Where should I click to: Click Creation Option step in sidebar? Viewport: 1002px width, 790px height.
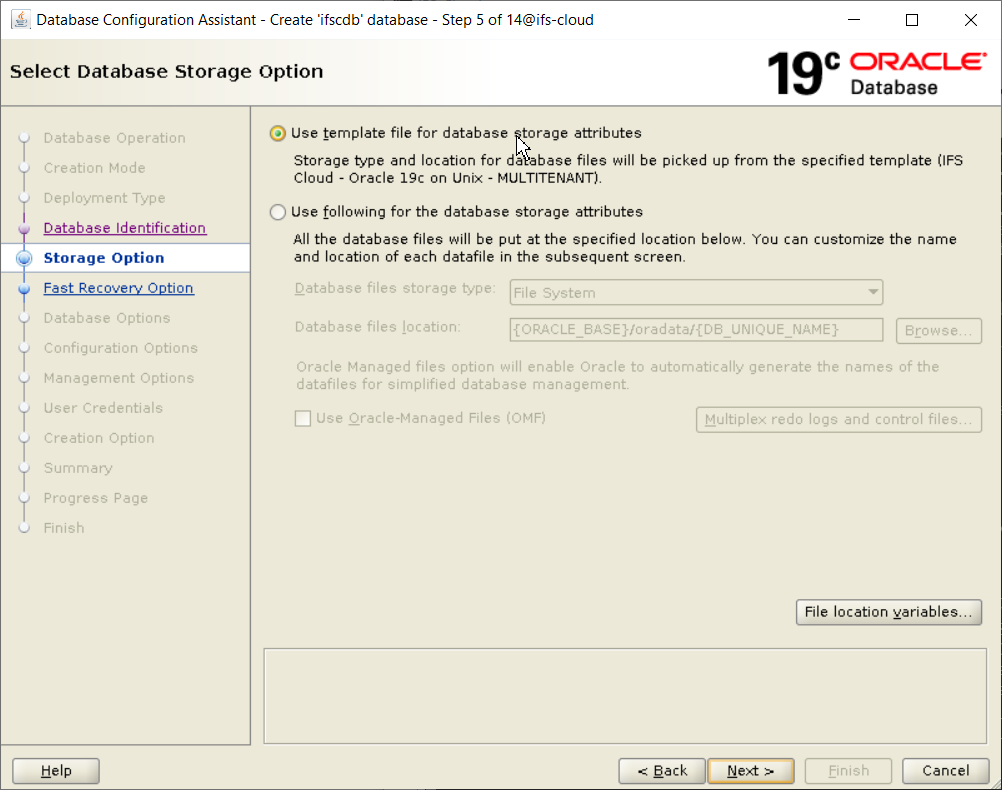[x=99, y=438]
